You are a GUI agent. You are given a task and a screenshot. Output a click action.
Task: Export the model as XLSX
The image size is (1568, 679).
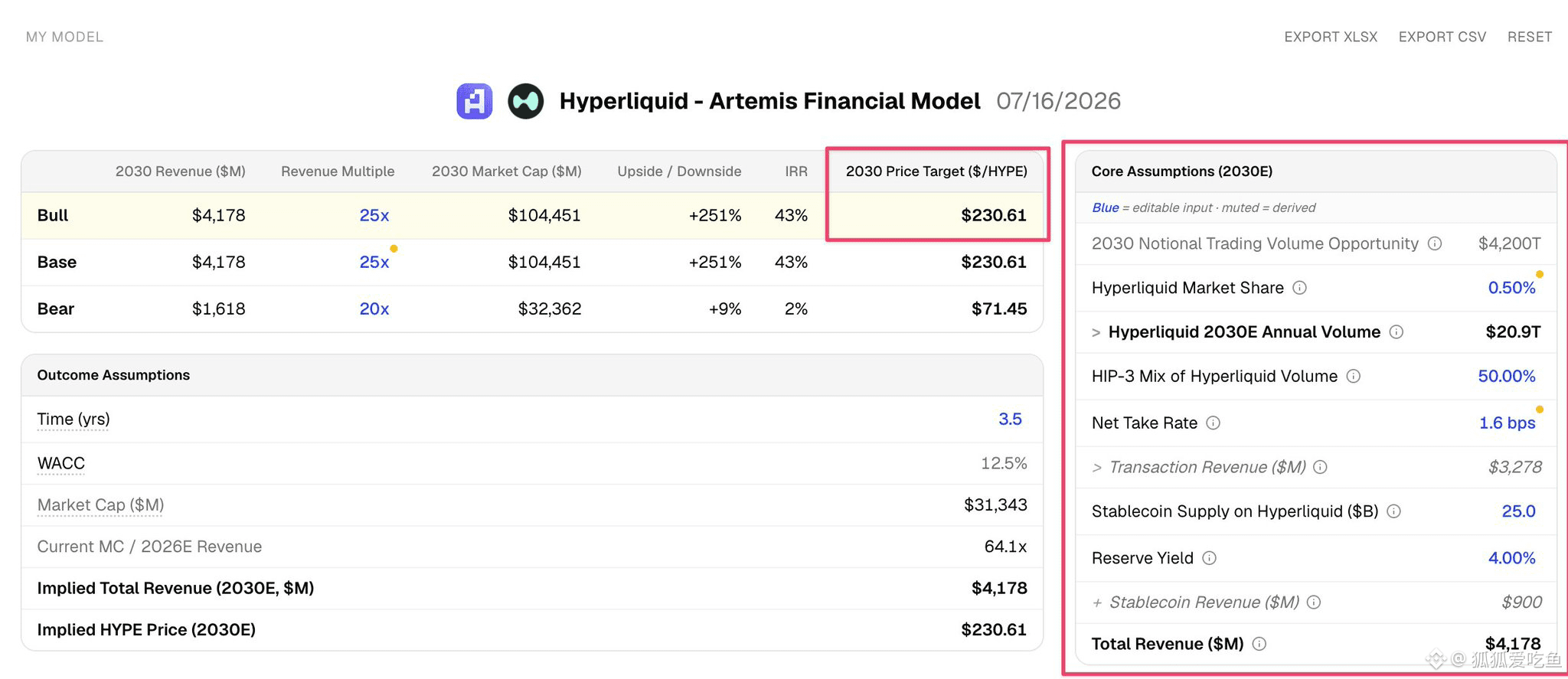(x=1331, y=37)
